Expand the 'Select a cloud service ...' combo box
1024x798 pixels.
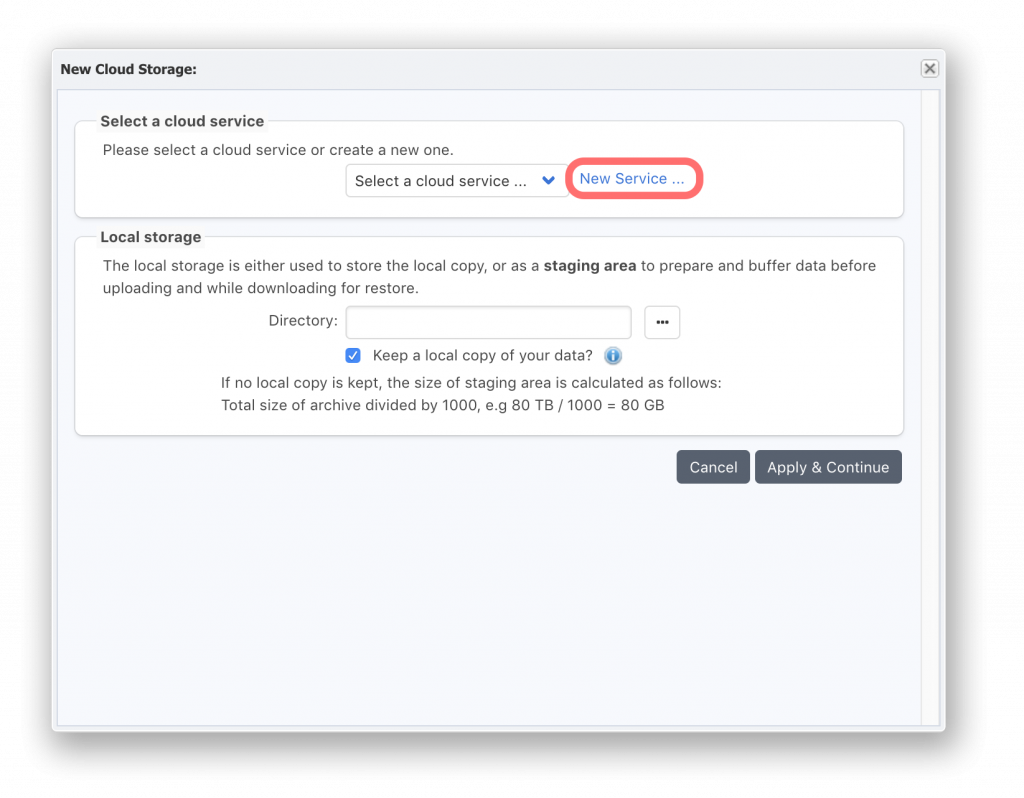tap(456, 180)
